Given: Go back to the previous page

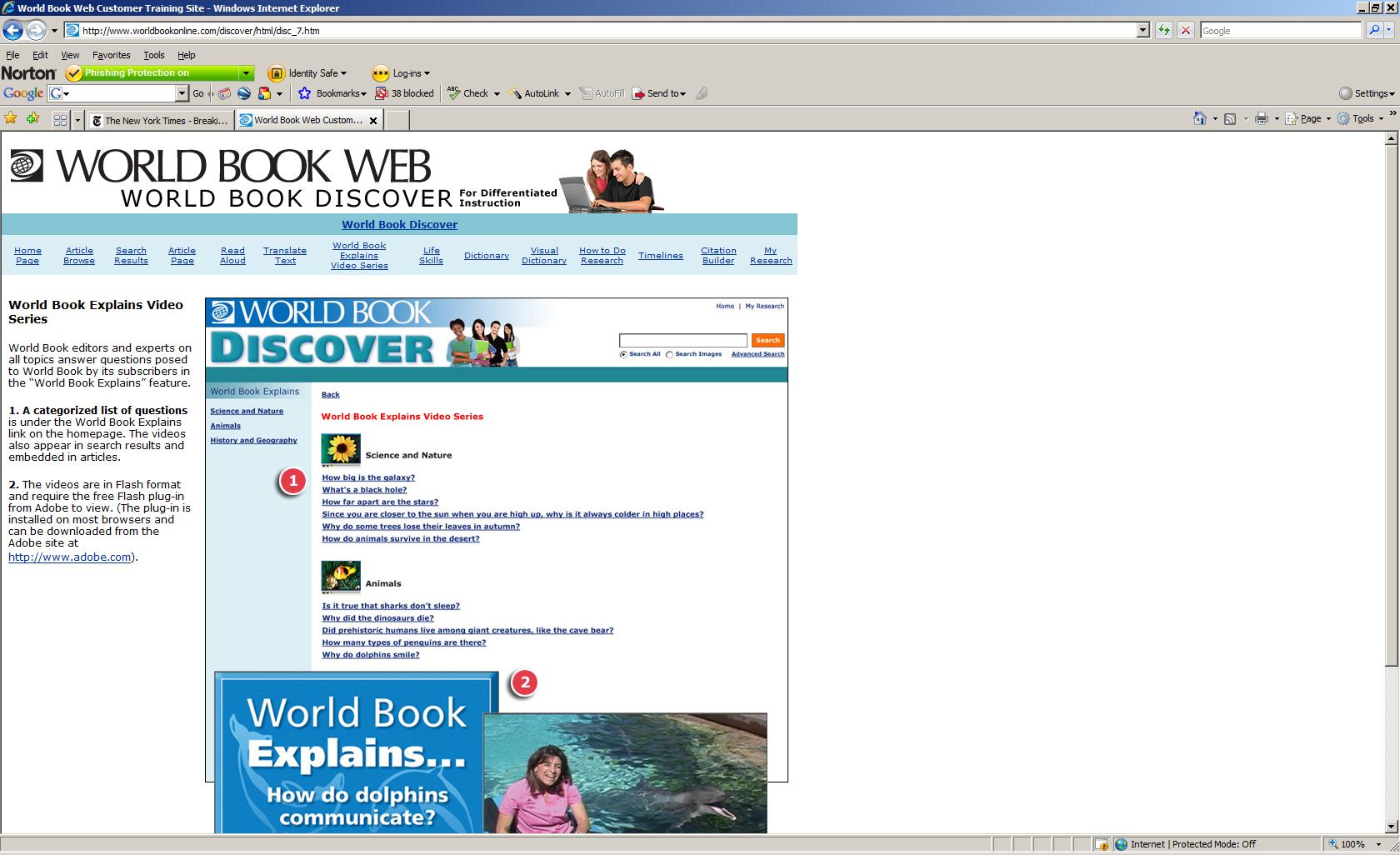Looking at the screenshot, I should pos(12,31).
